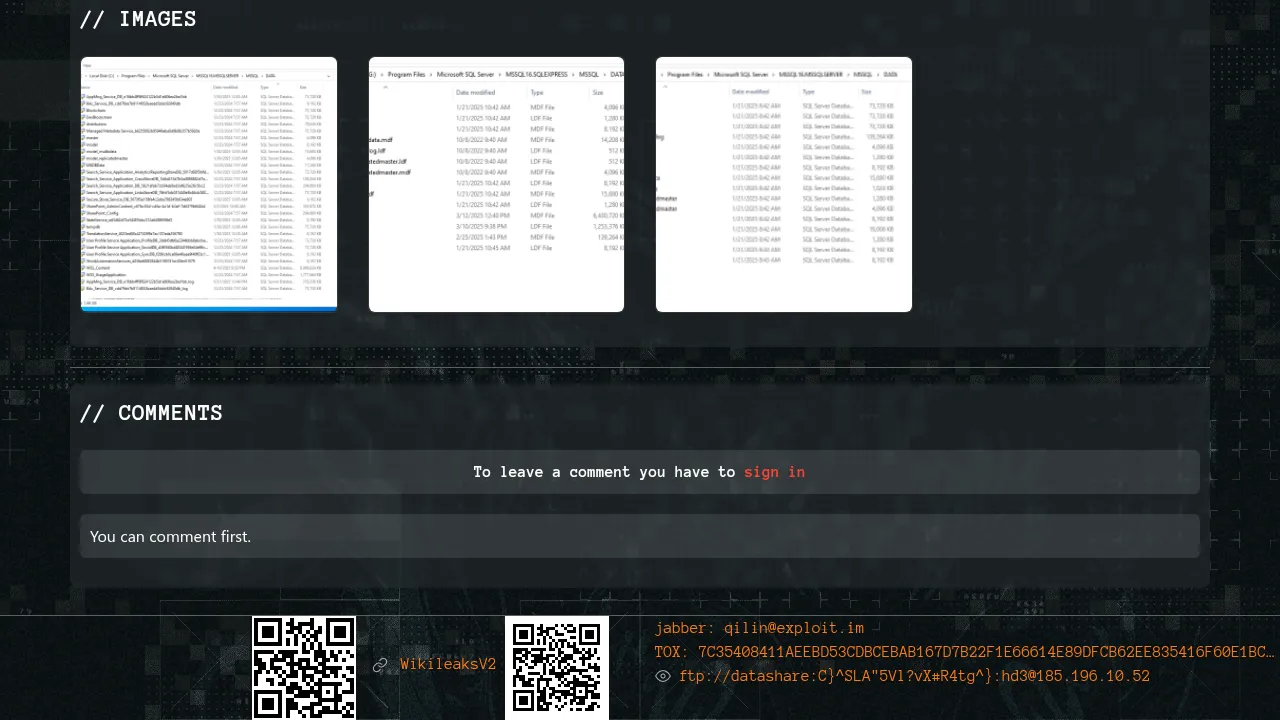The image size is (1280, 720).
Task: Click the chain link icon beside WikileaksV2
Action: (x=380, y=665)
